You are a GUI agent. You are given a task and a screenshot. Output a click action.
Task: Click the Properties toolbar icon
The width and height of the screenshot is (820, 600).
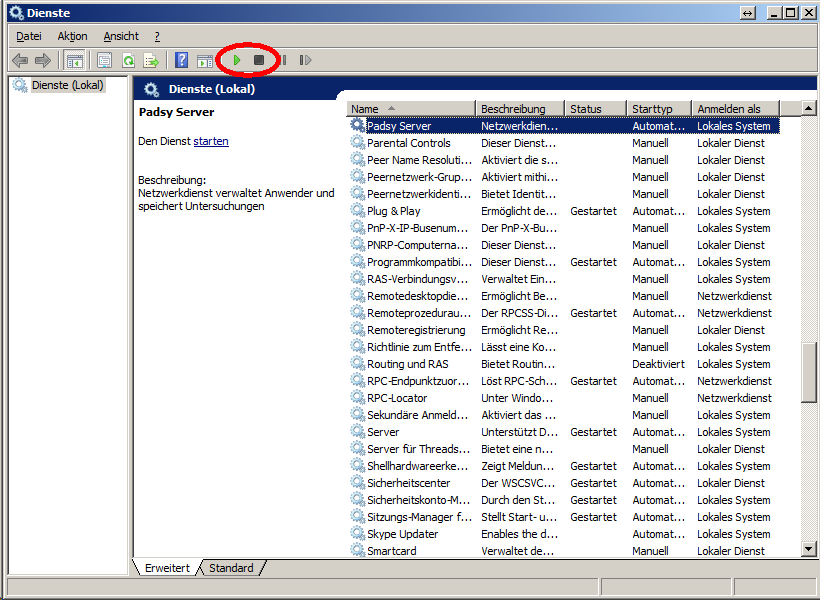click(104, 60)
